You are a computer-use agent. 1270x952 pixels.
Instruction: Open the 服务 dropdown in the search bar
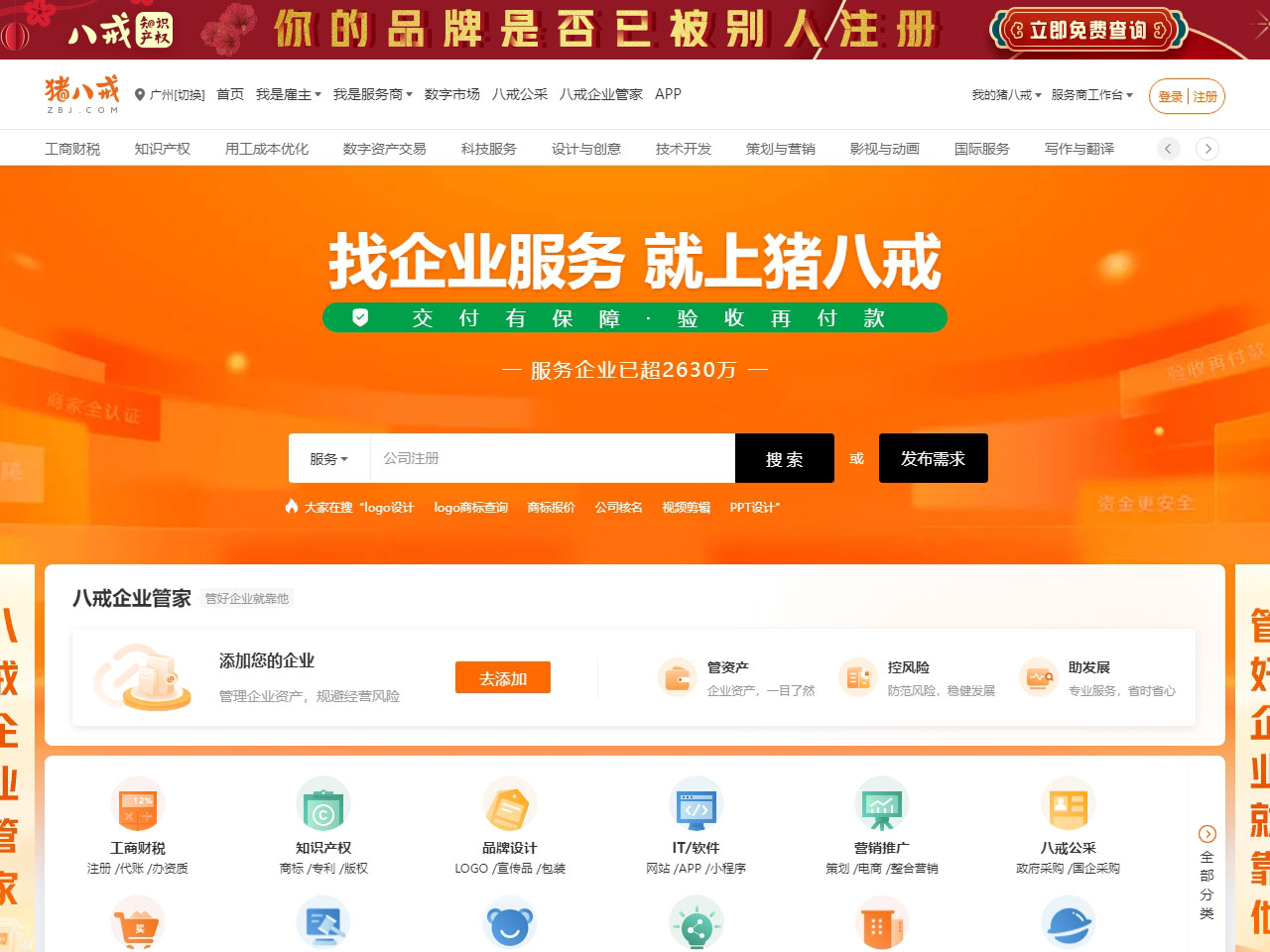click(327, 458)
